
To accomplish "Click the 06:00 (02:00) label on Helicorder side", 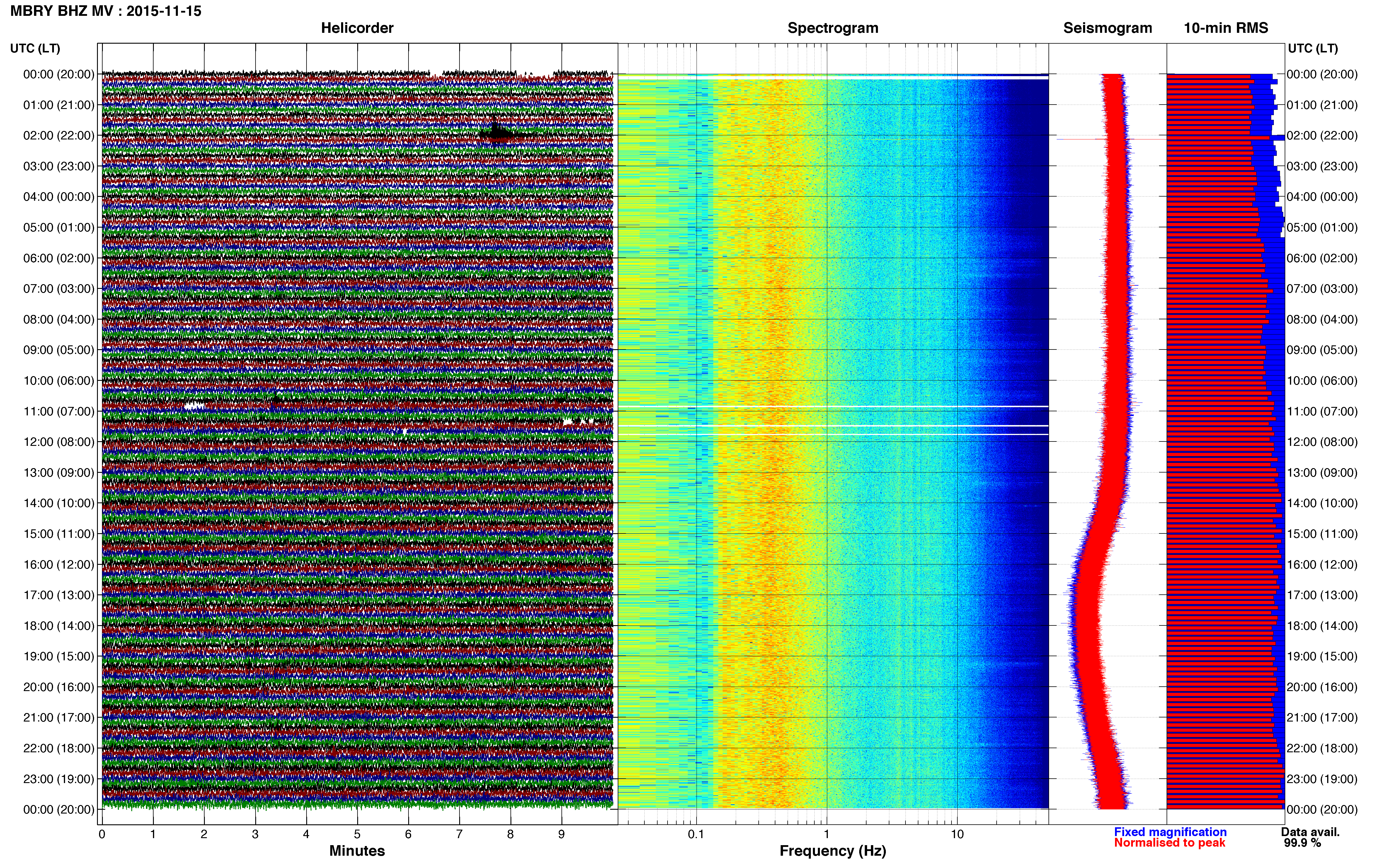I will click(59, 258).
